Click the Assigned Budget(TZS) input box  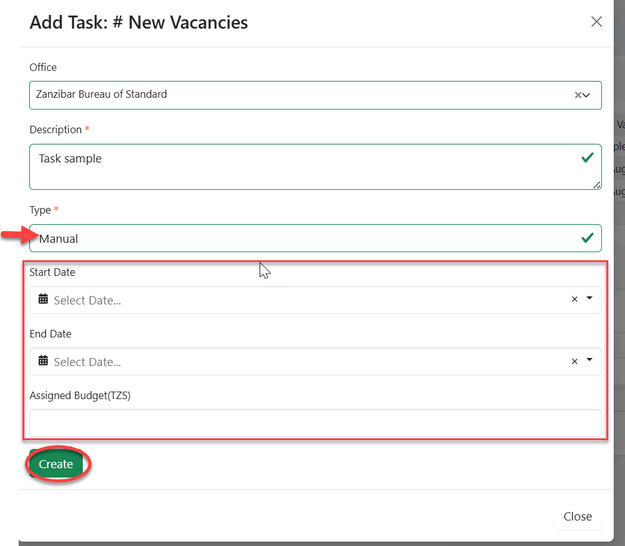click(315, 422)
